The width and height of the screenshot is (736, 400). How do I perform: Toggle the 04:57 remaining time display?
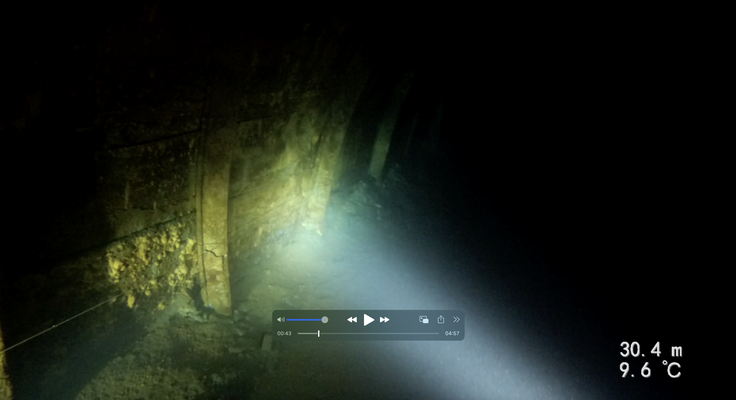(x=452, y=333)
